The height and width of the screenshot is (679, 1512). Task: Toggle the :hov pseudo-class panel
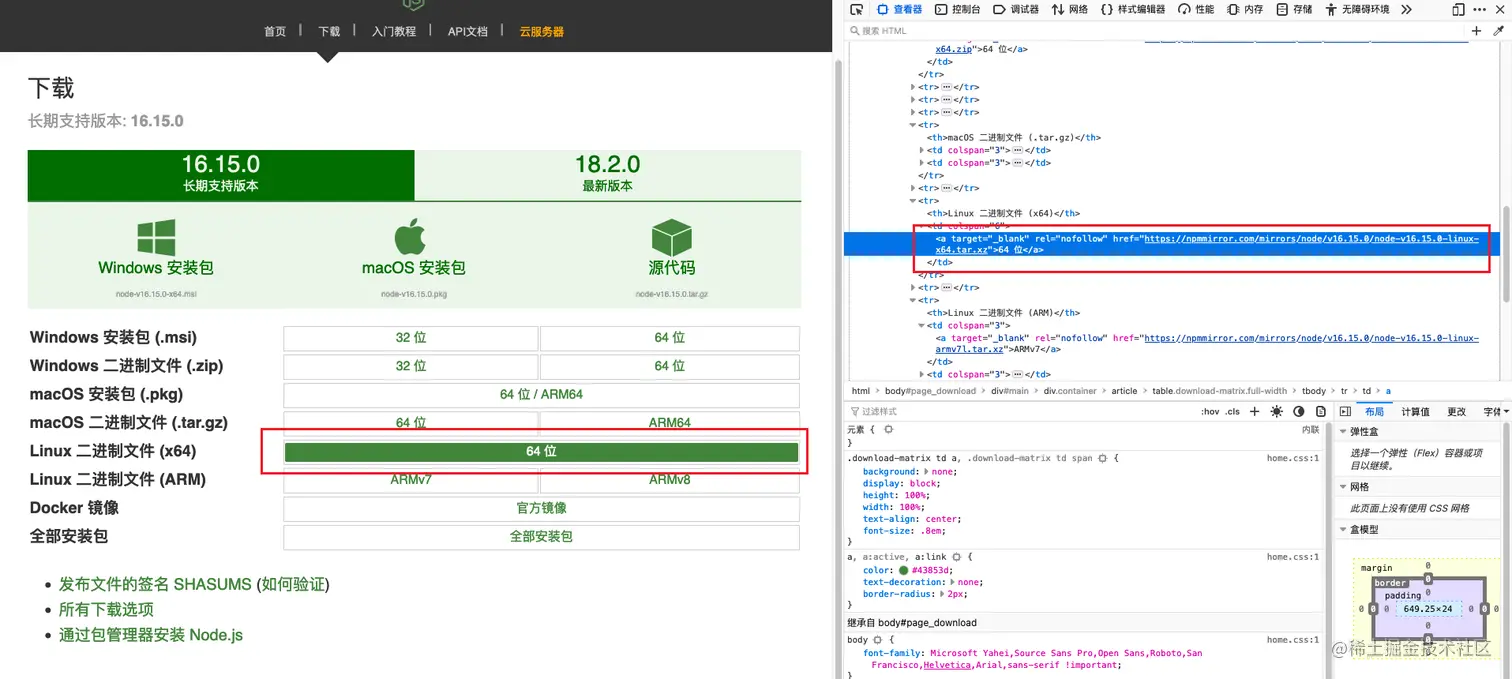pos(1210,411)
